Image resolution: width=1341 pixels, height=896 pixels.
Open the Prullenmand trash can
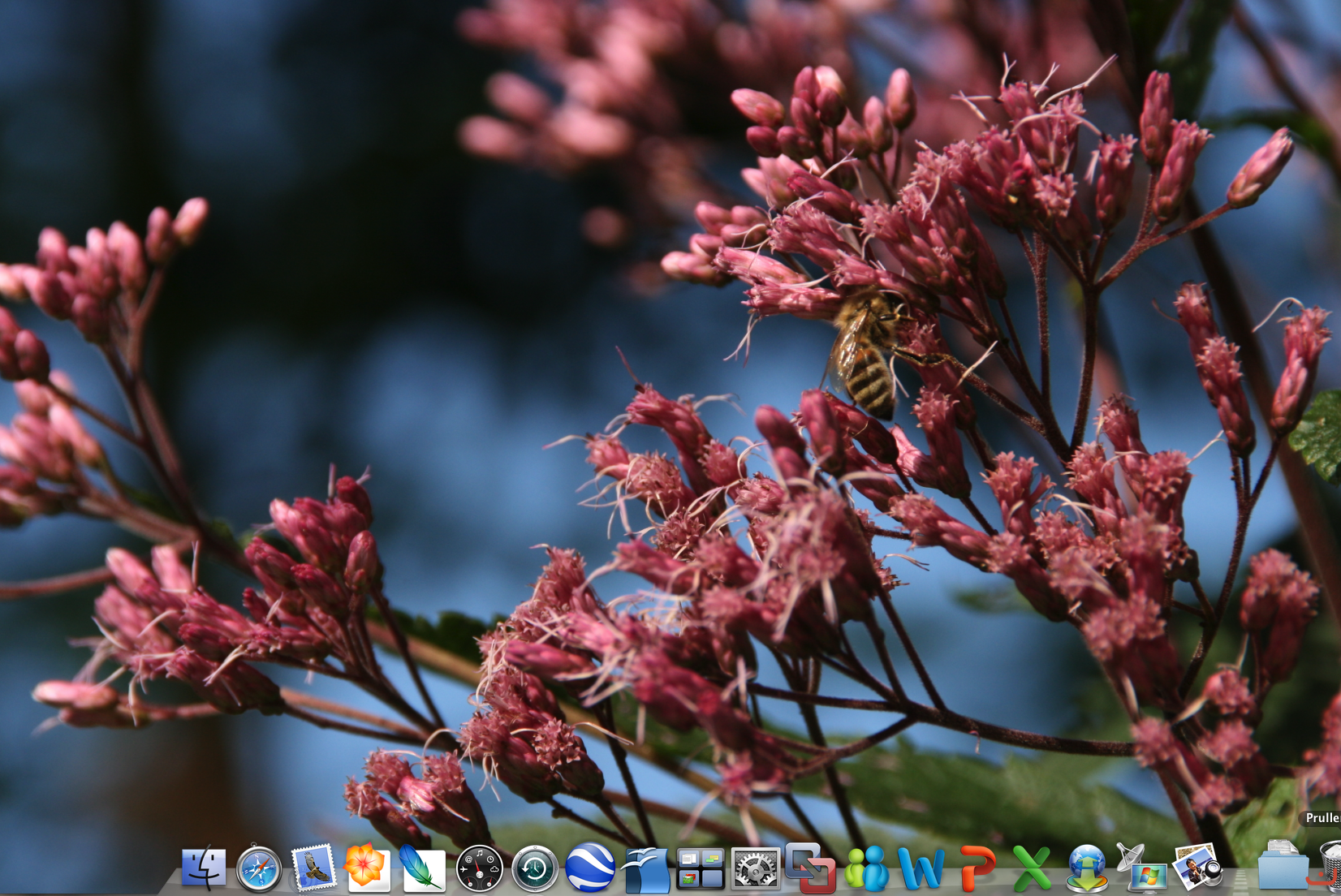(x=1330, y=867)
